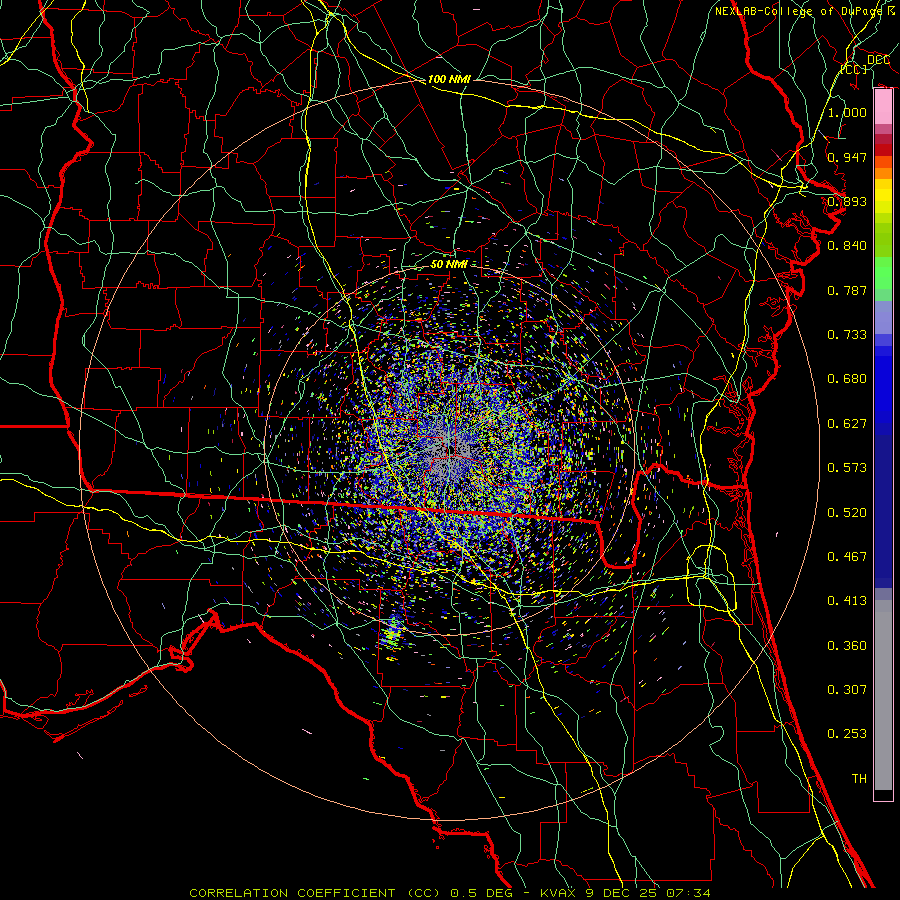Click the 1.000 value on the legend
900x900 pixels.
[x=847, y=112]
